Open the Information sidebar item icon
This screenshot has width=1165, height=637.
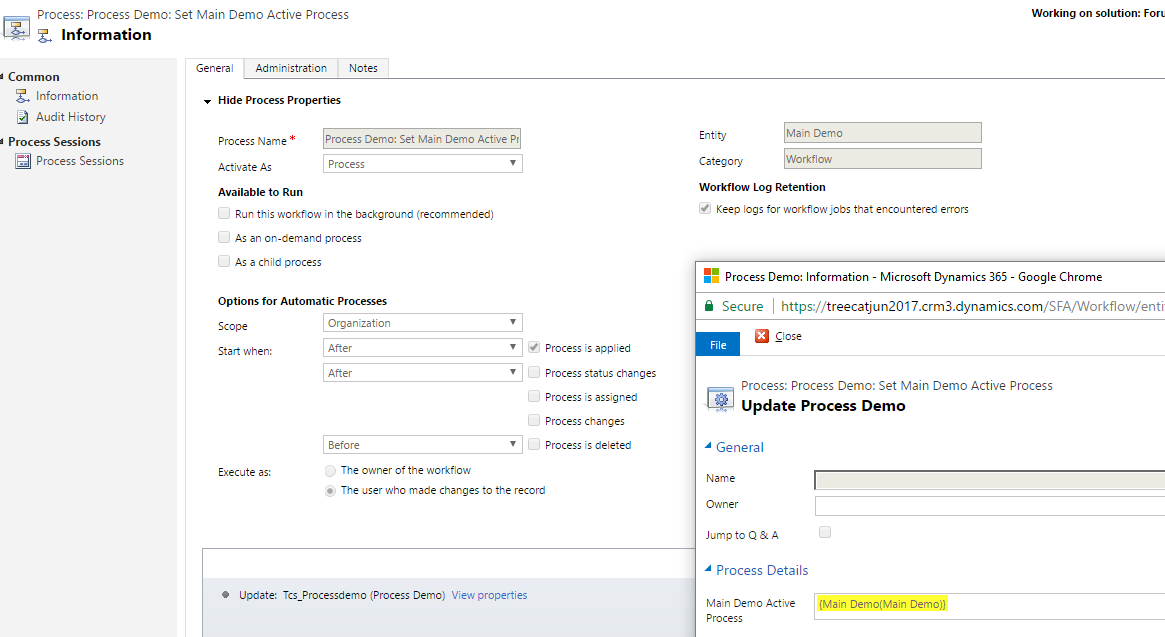[x=23, y=96]
